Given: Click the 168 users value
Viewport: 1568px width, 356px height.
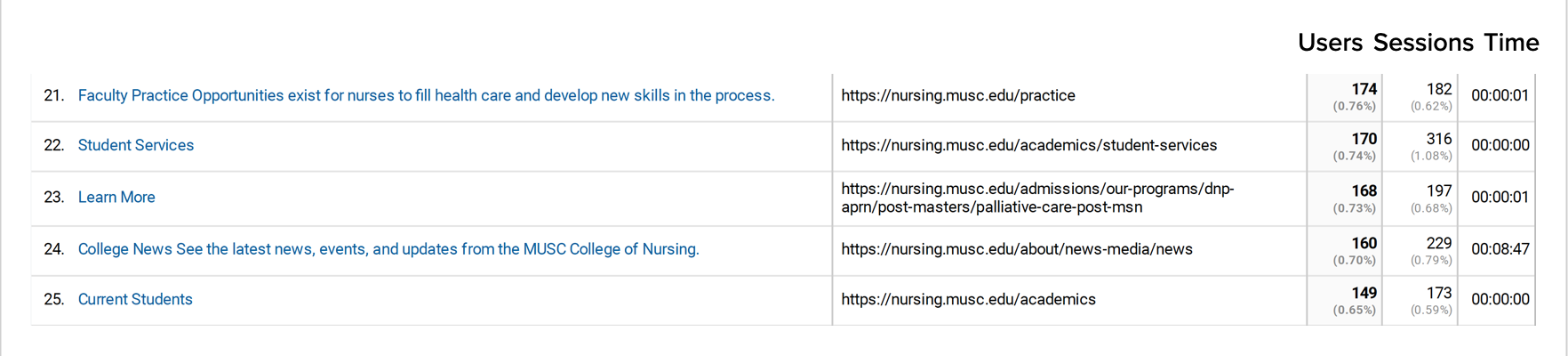Looking at the screenshot, I should coord(1364,190).
